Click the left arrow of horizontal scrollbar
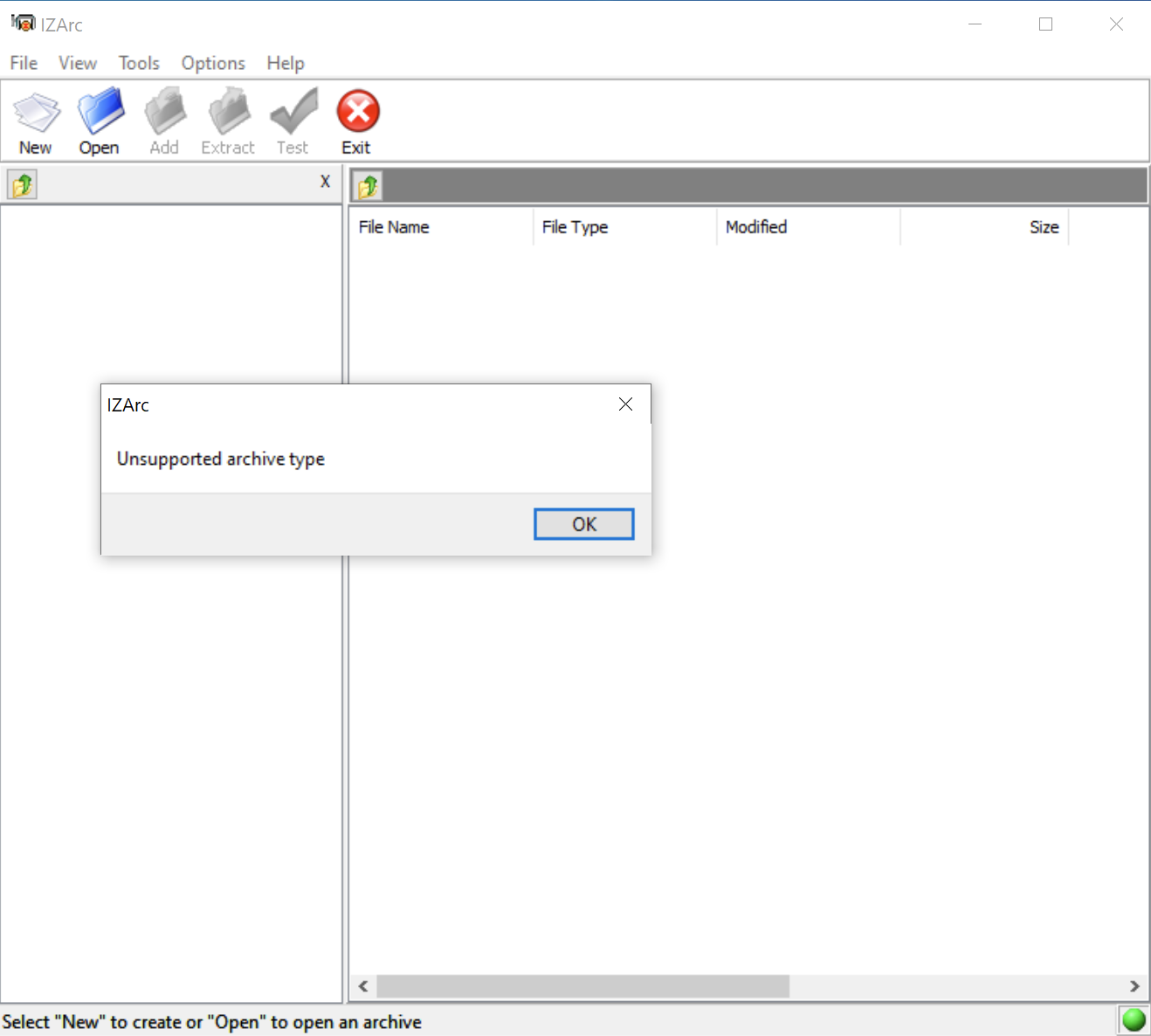The width and height of the screenshot is (1151, 1036). tap(363, 986)
